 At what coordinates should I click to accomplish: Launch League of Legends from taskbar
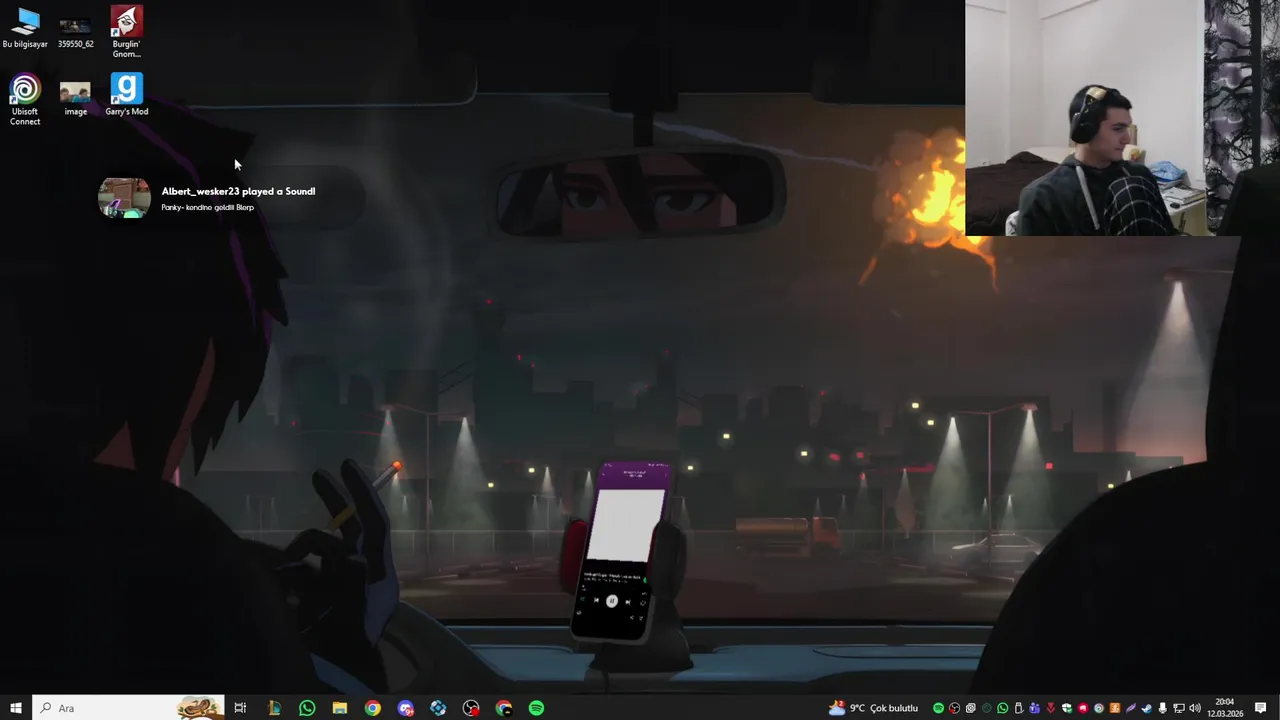pos(274,708)
